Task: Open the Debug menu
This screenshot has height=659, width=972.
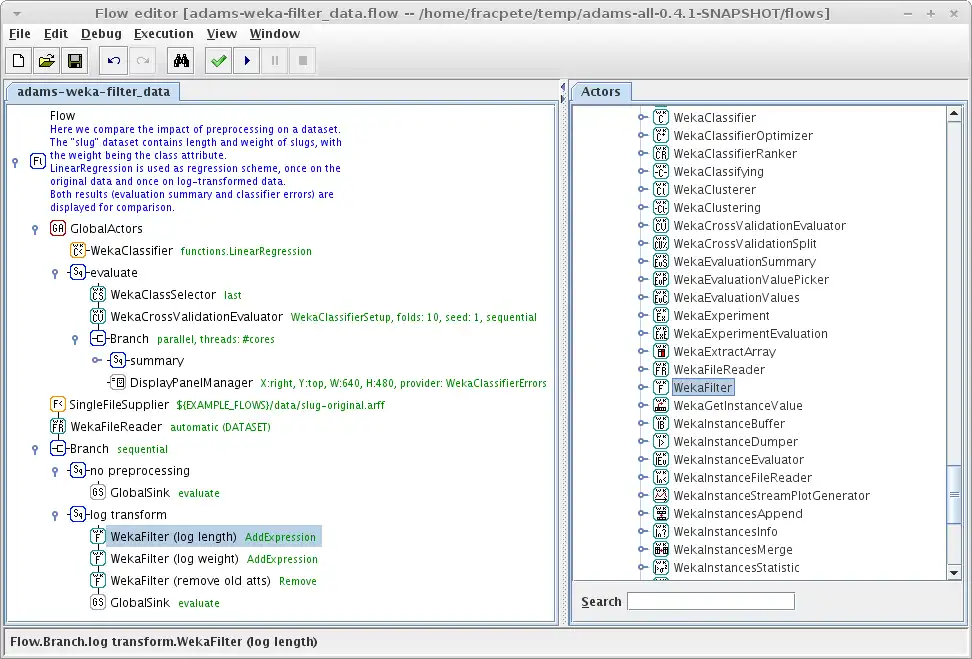Action: (101, 34)
